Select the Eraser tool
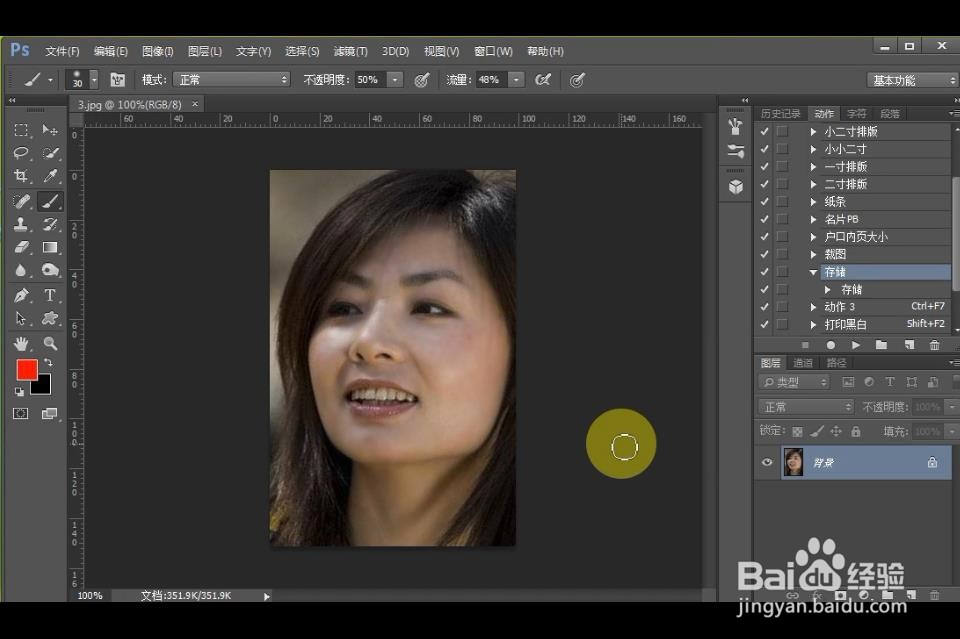The width and height of the screenshot is (960, 639). [x=21, y=247]
